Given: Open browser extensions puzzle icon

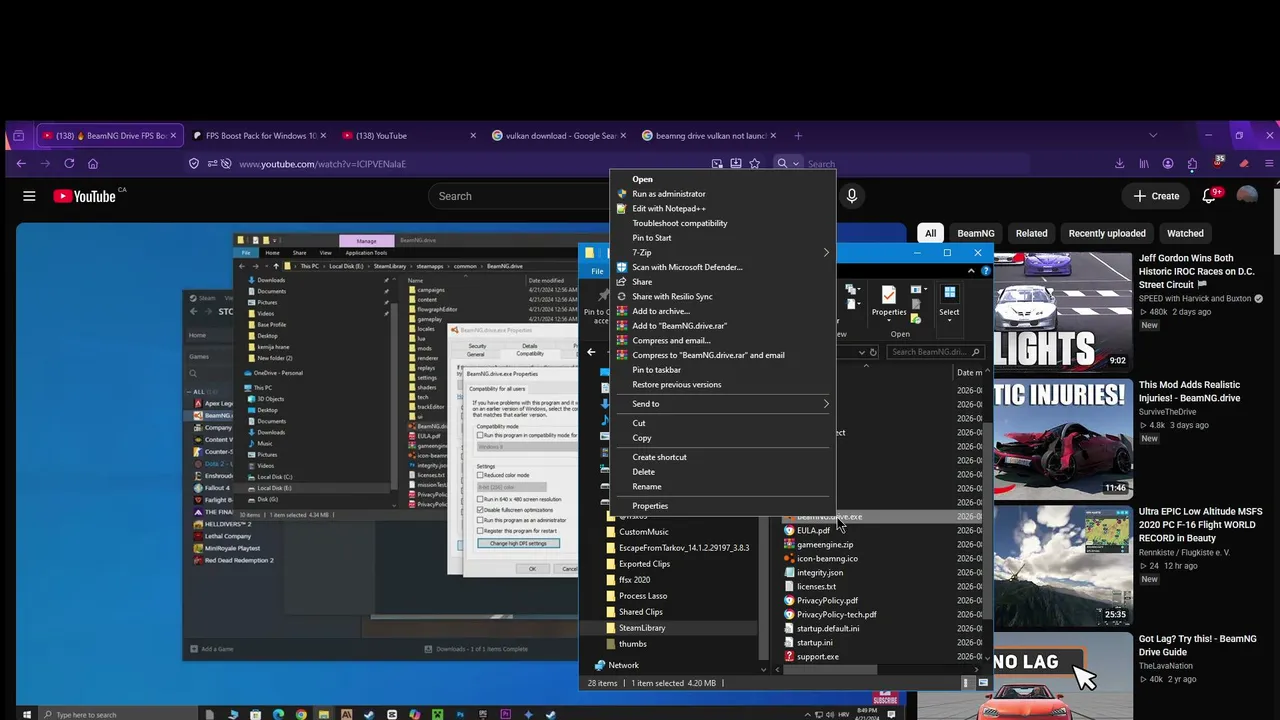Looking at the screenshot, I should [x=1192, y=164].
